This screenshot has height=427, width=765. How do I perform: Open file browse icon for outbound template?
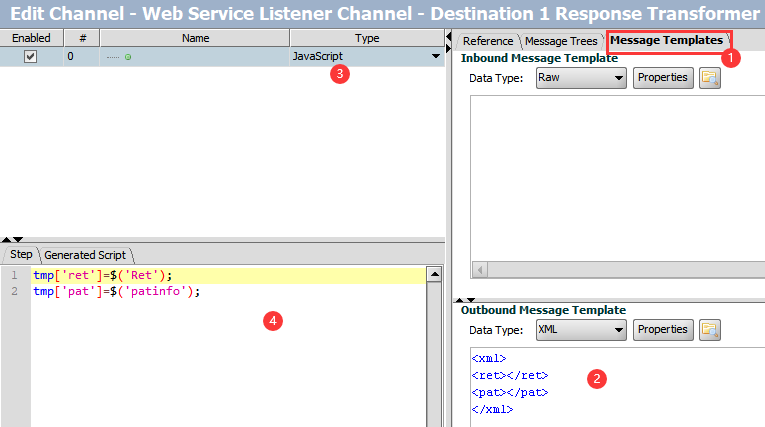click(709, 330)
